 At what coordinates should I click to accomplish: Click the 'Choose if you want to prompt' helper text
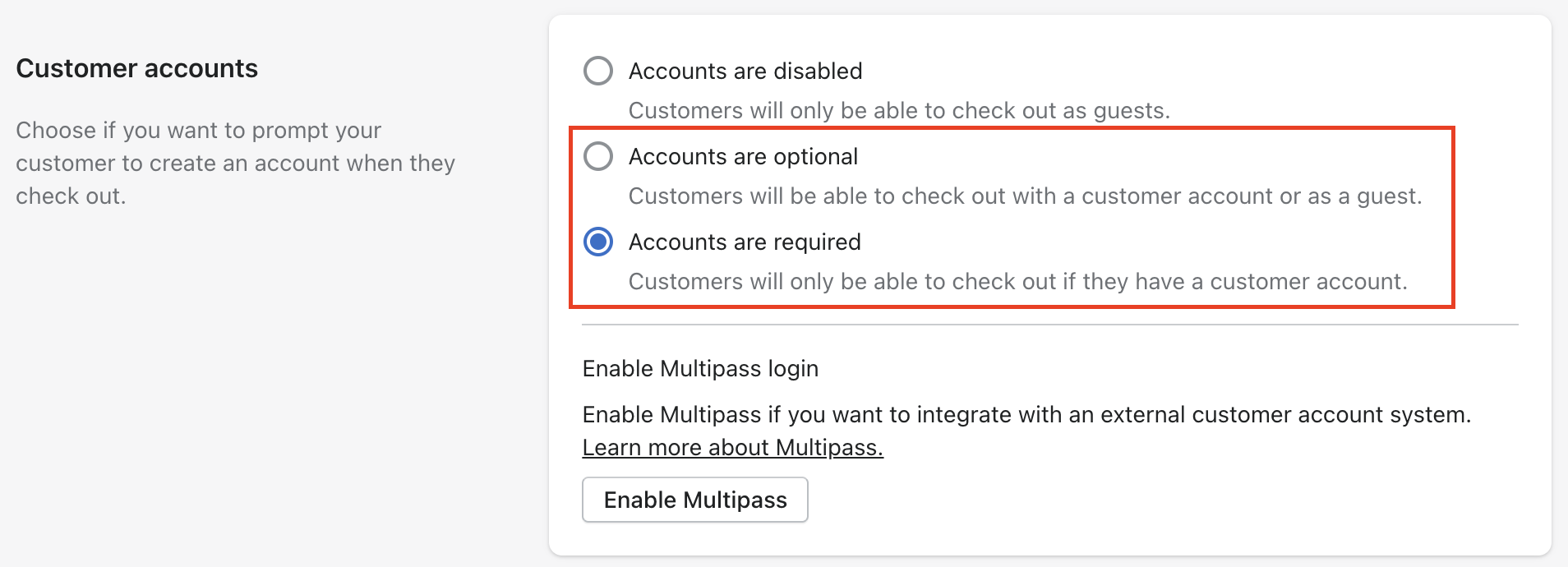click(198, 131)
